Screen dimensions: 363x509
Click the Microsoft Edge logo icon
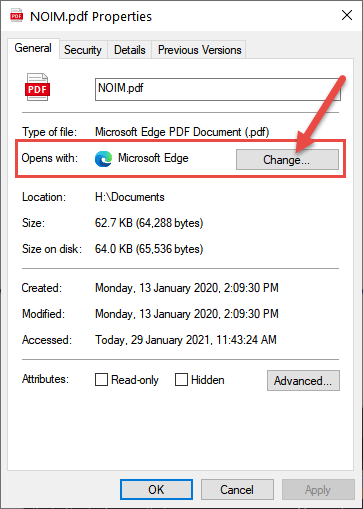coord(103,159)
